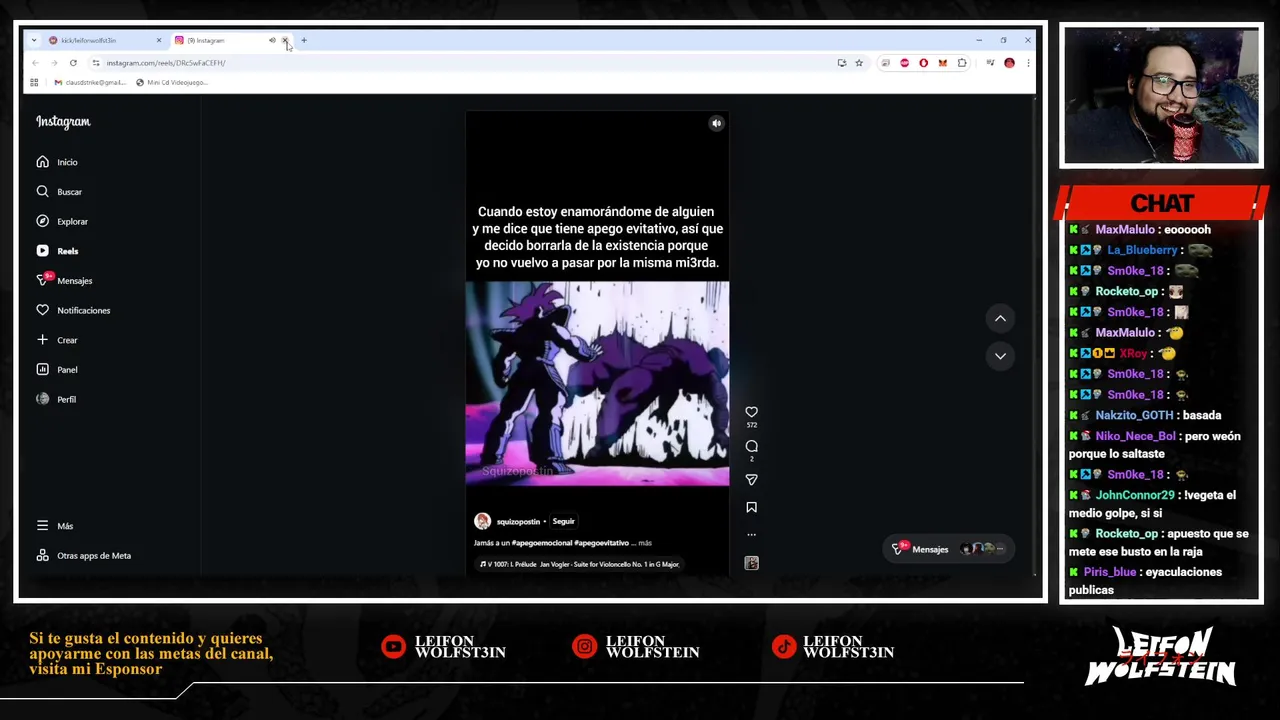The height and width of the screenshot is (720, 1280).
Task: Save the reel with bookmark icon
Action: click(751, 507)
